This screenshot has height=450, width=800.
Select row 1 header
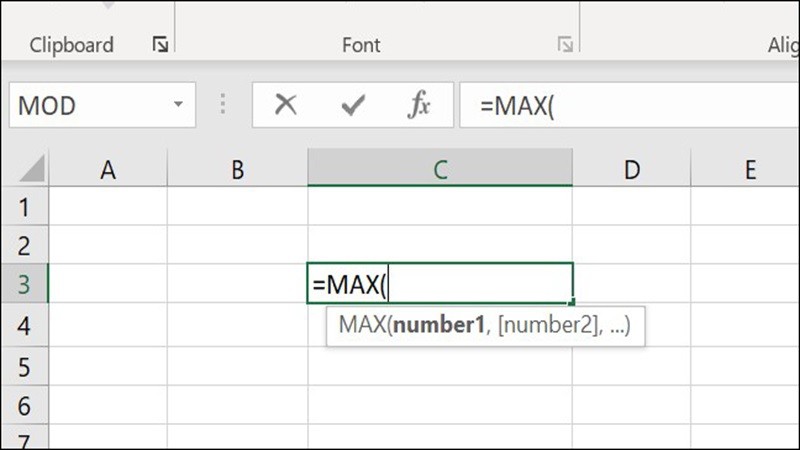[x=24, y=206]
